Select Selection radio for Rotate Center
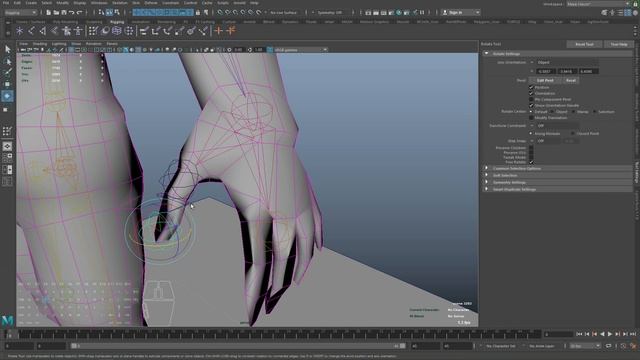The image size is (640, 360). coord(595,111)
